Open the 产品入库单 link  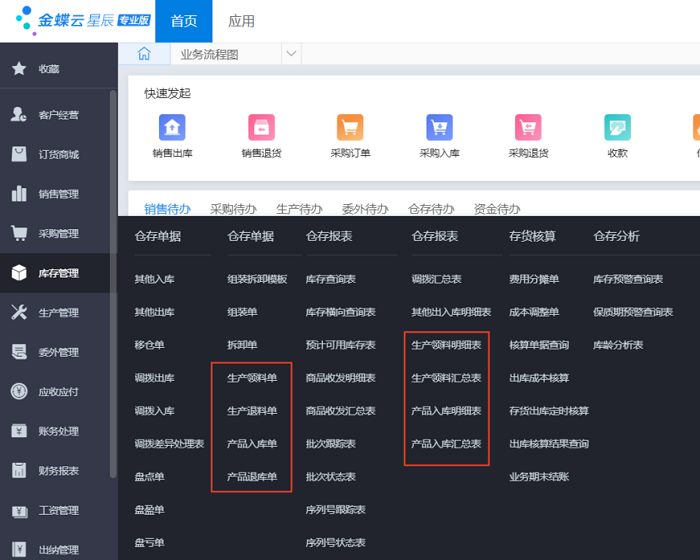252,444
